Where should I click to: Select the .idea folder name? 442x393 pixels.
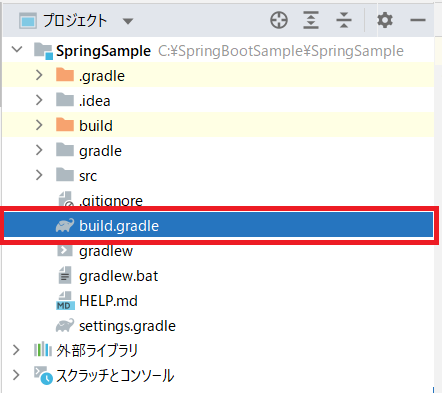tap(95, 101)
